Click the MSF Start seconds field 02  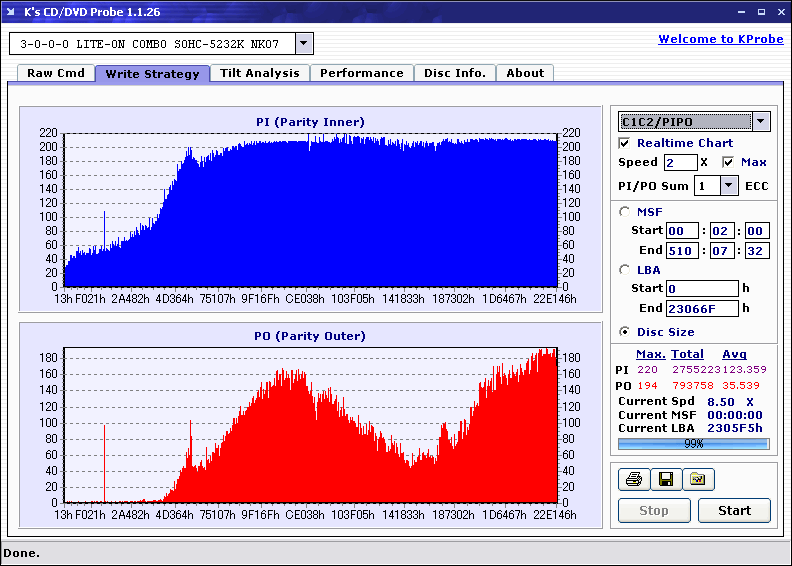tap(722, 231)
